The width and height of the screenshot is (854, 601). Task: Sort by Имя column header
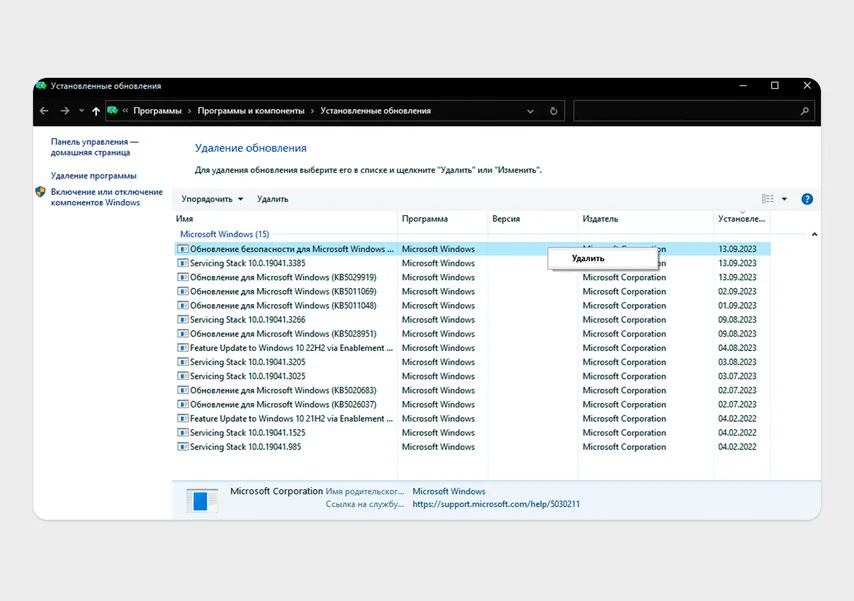(x=285, y=218)
